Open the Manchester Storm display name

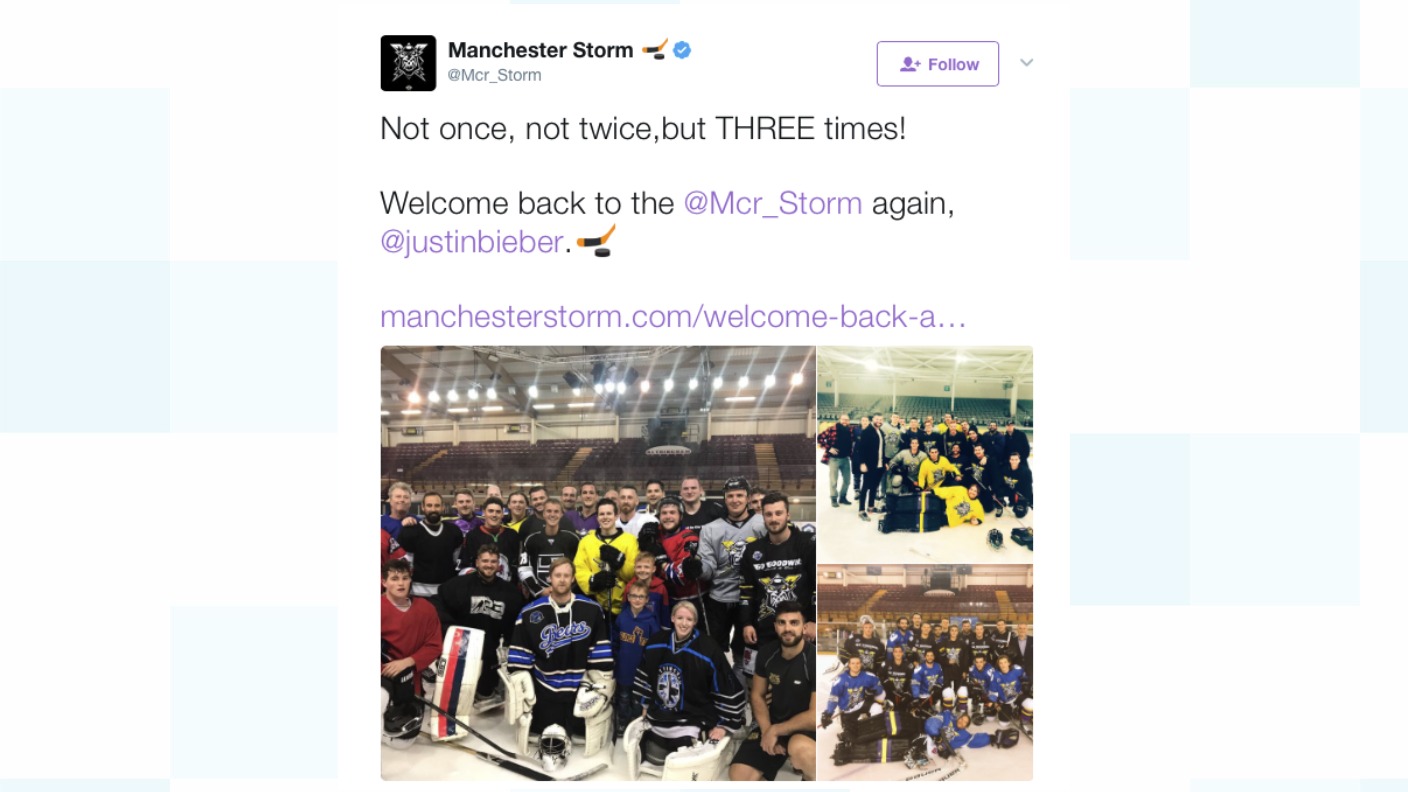540,50
